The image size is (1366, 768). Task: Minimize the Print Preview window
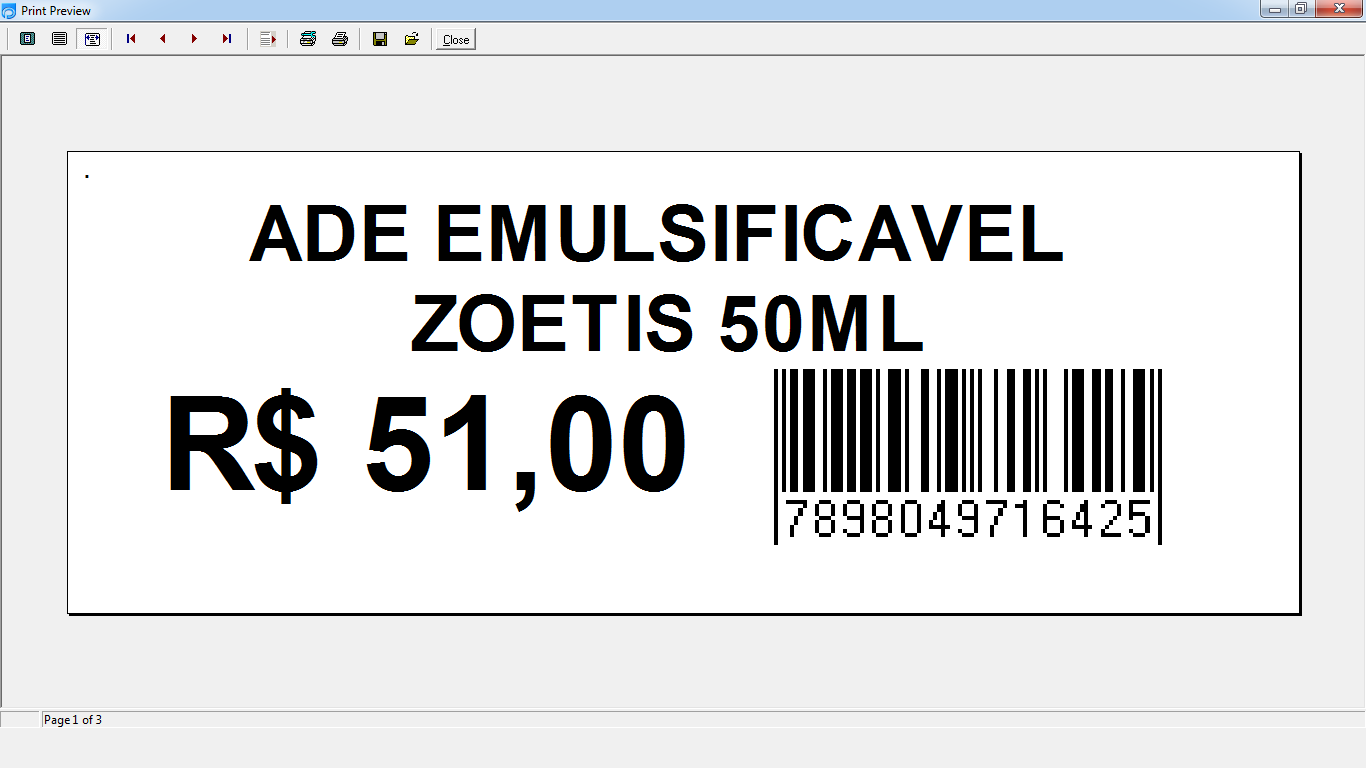1274,9
